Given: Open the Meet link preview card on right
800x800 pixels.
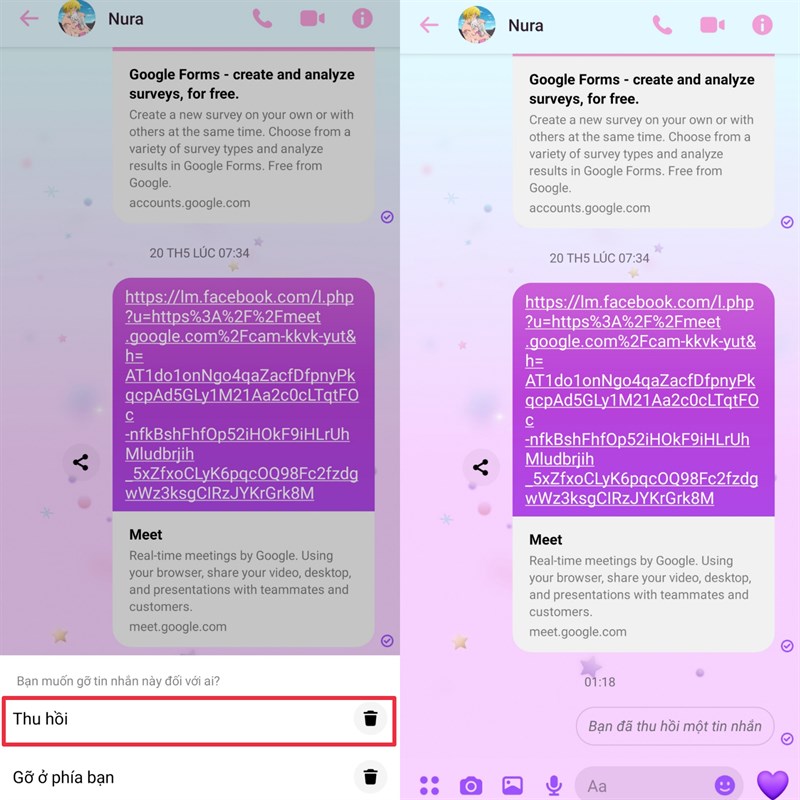Looking at the screenshot, I should click(x=643, y=585).
